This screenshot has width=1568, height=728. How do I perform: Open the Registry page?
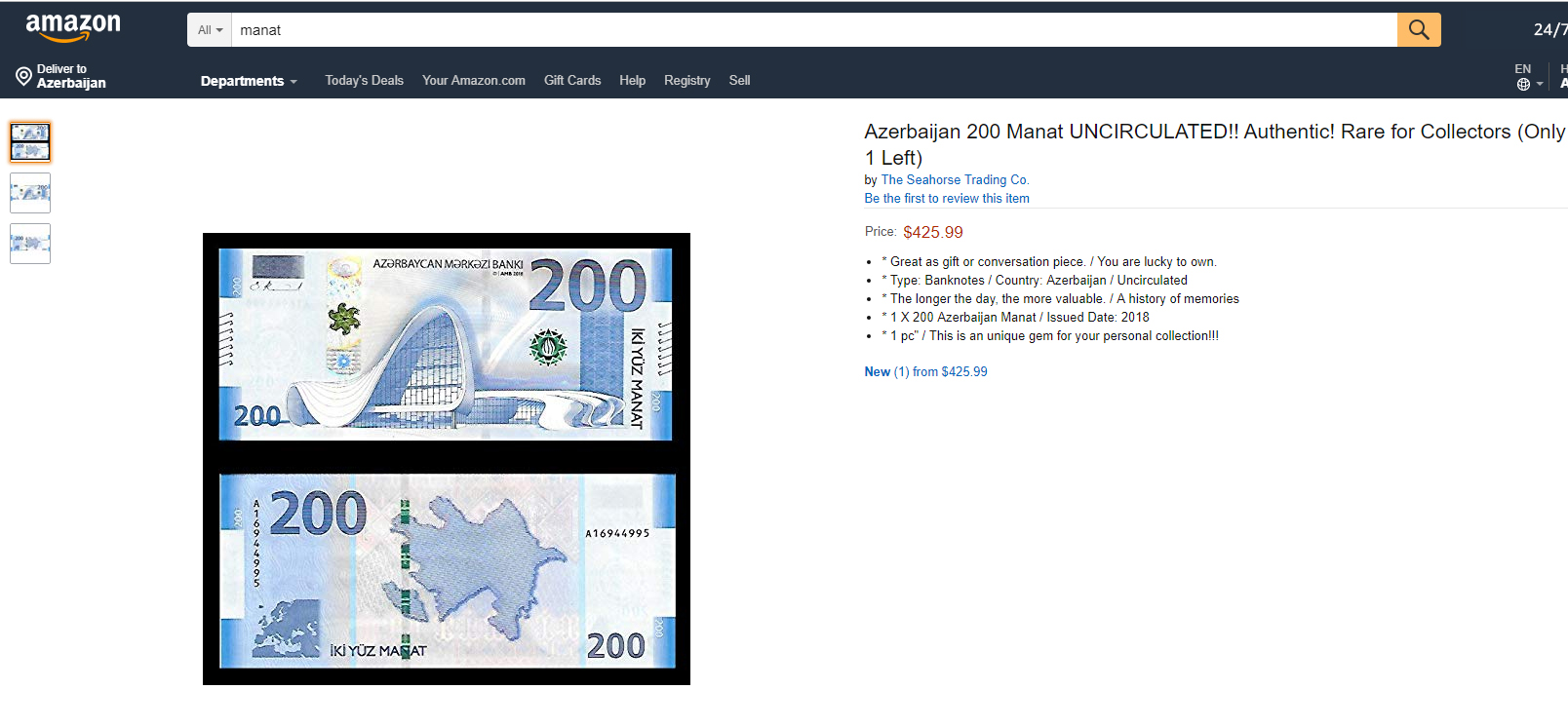(687, 81)
